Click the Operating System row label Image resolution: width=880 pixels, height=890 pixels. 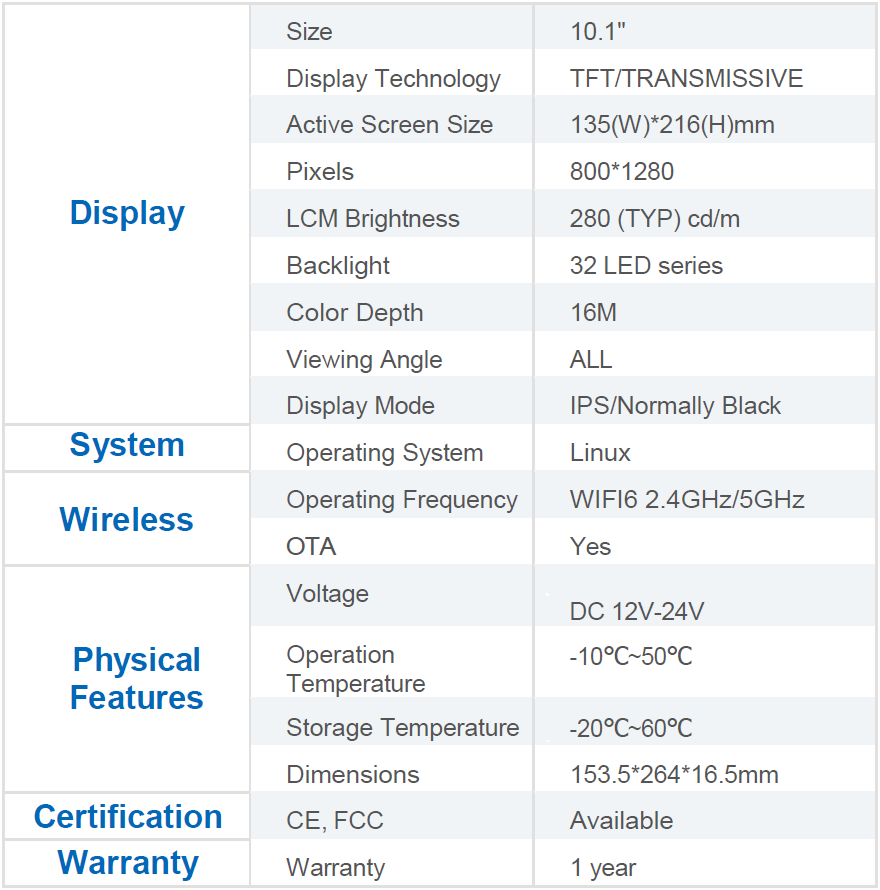(384, 452)
